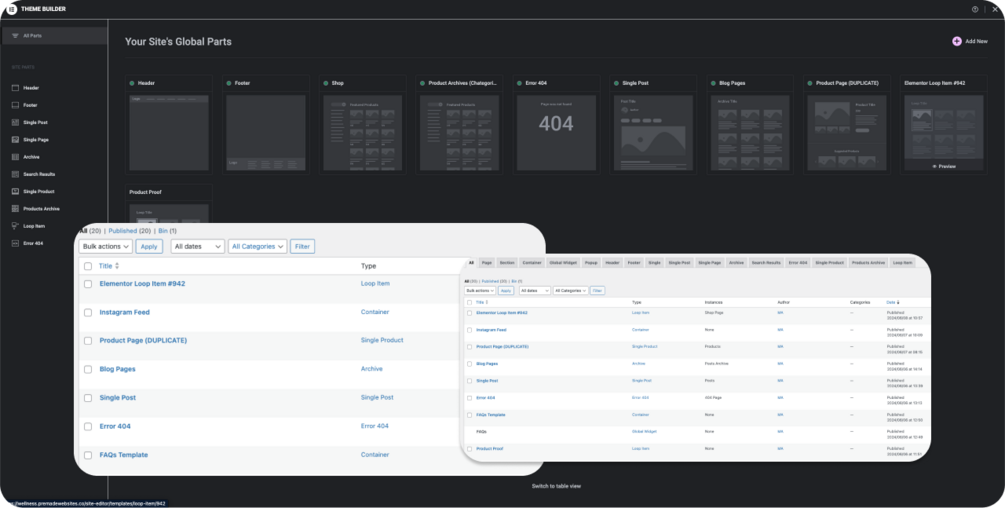
Task: Open All Categories dropdown in small table
Action: pos(570,291)
